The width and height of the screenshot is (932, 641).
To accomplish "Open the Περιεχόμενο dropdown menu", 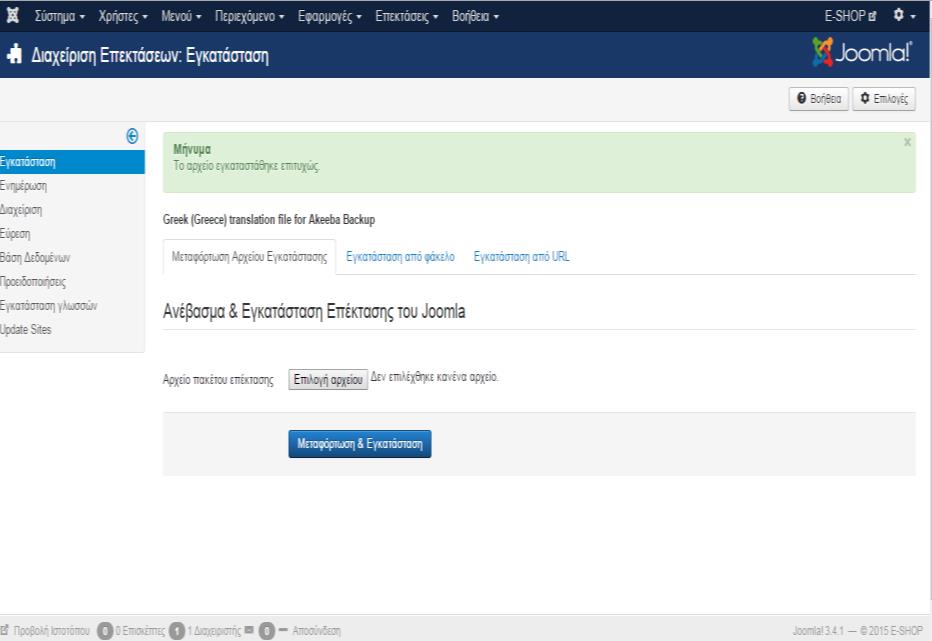I will [250, 16].
